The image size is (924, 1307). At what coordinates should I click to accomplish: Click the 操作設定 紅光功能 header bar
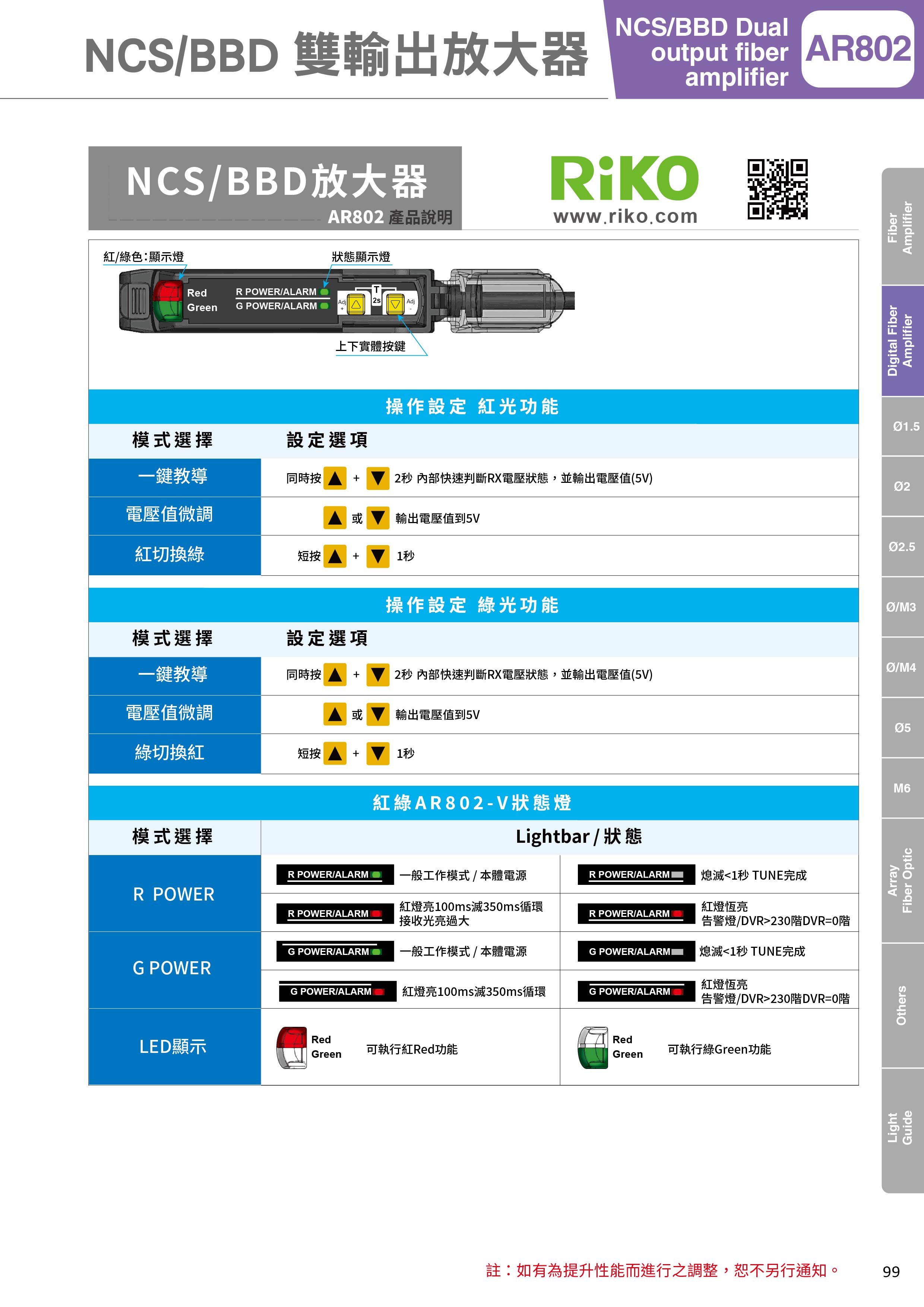point(472,406)
